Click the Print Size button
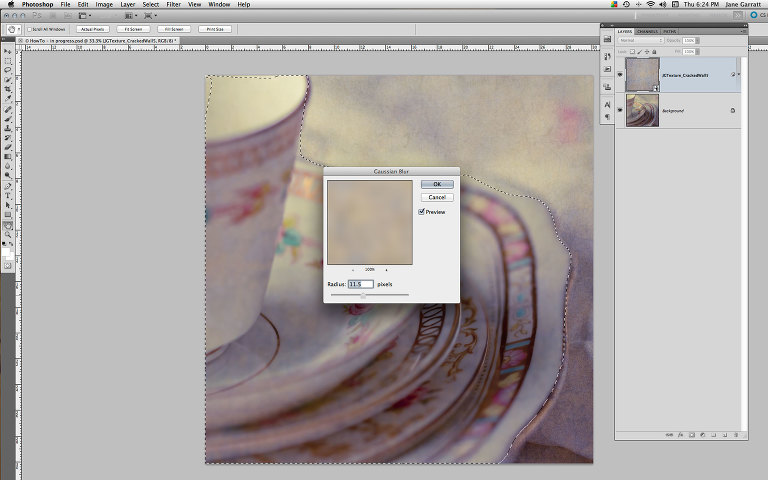This screenshot has width=768, height=480. tap(215, 29)
